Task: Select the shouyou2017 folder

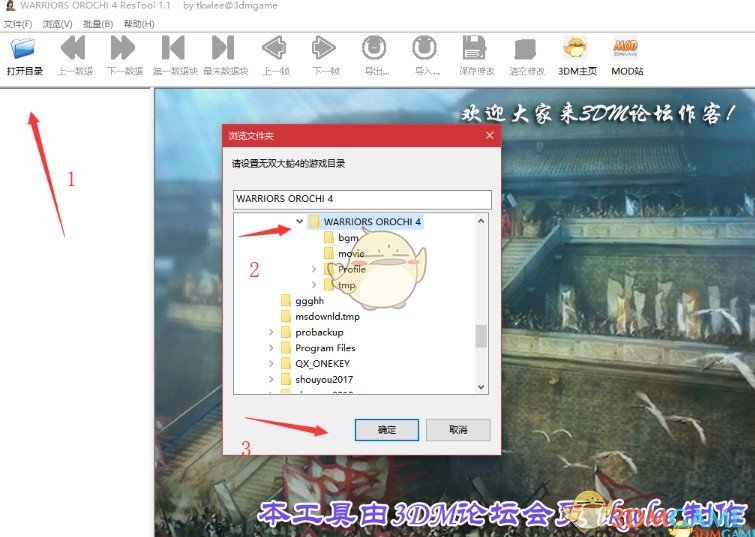Action: click(x=317, y=380)
